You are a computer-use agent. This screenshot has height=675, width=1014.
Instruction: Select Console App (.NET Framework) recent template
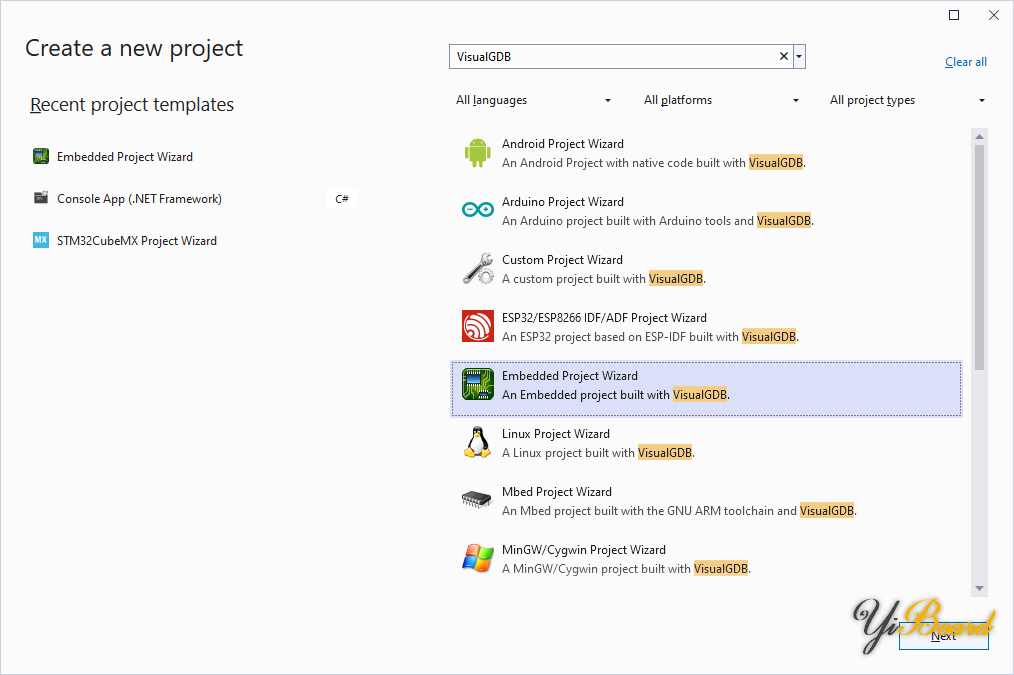(139, 199)
